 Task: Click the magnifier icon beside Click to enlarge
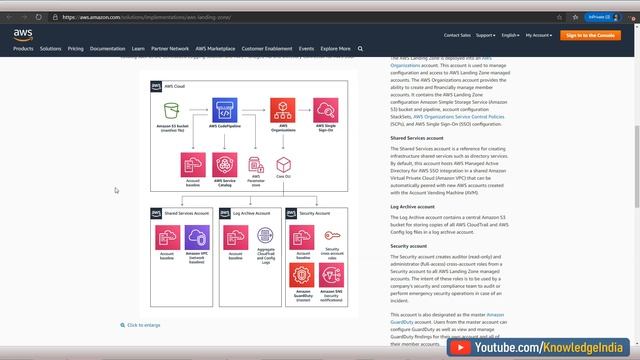(x=122, y=325)
